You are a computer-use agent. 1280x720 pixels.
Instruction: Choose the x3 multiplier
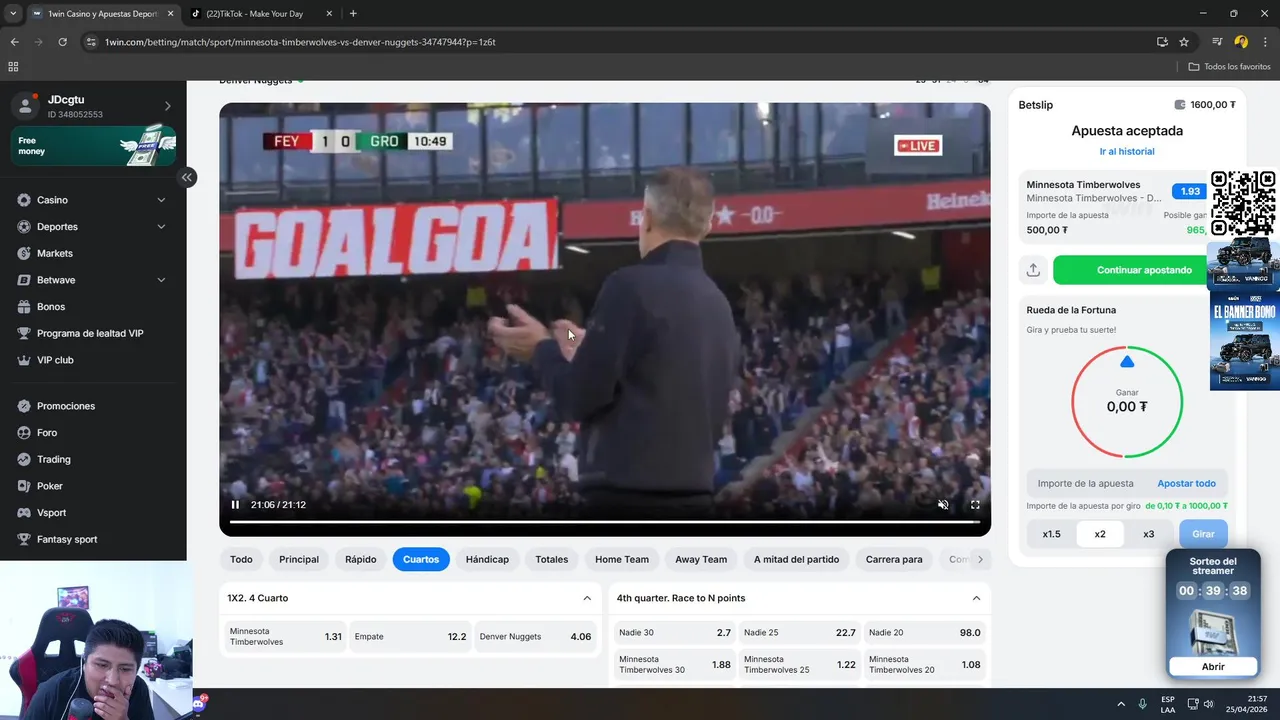tap(1148, 534)
